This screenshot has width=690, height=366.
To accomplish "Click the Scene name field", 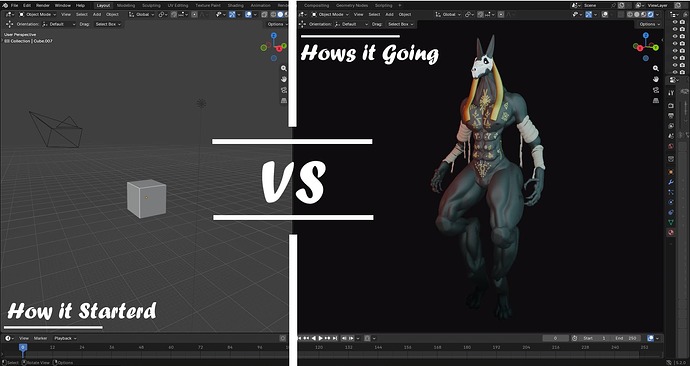I will [x=597, y=5].
